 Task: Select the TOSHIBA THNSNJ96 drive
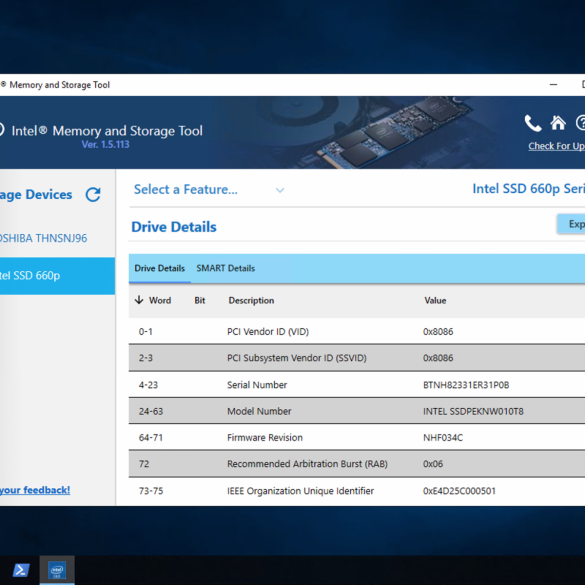[43, 238]
